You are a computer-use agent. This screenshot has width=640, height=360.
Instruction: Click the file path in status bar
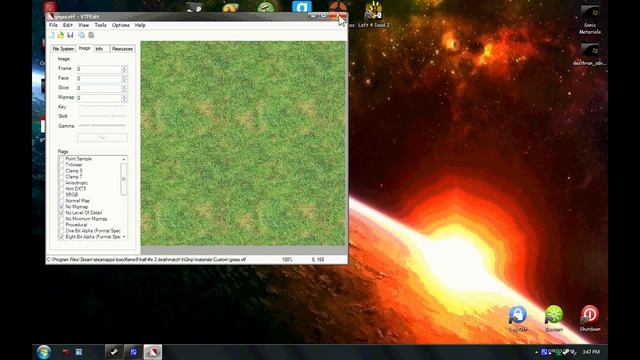[x=147, y=260]
